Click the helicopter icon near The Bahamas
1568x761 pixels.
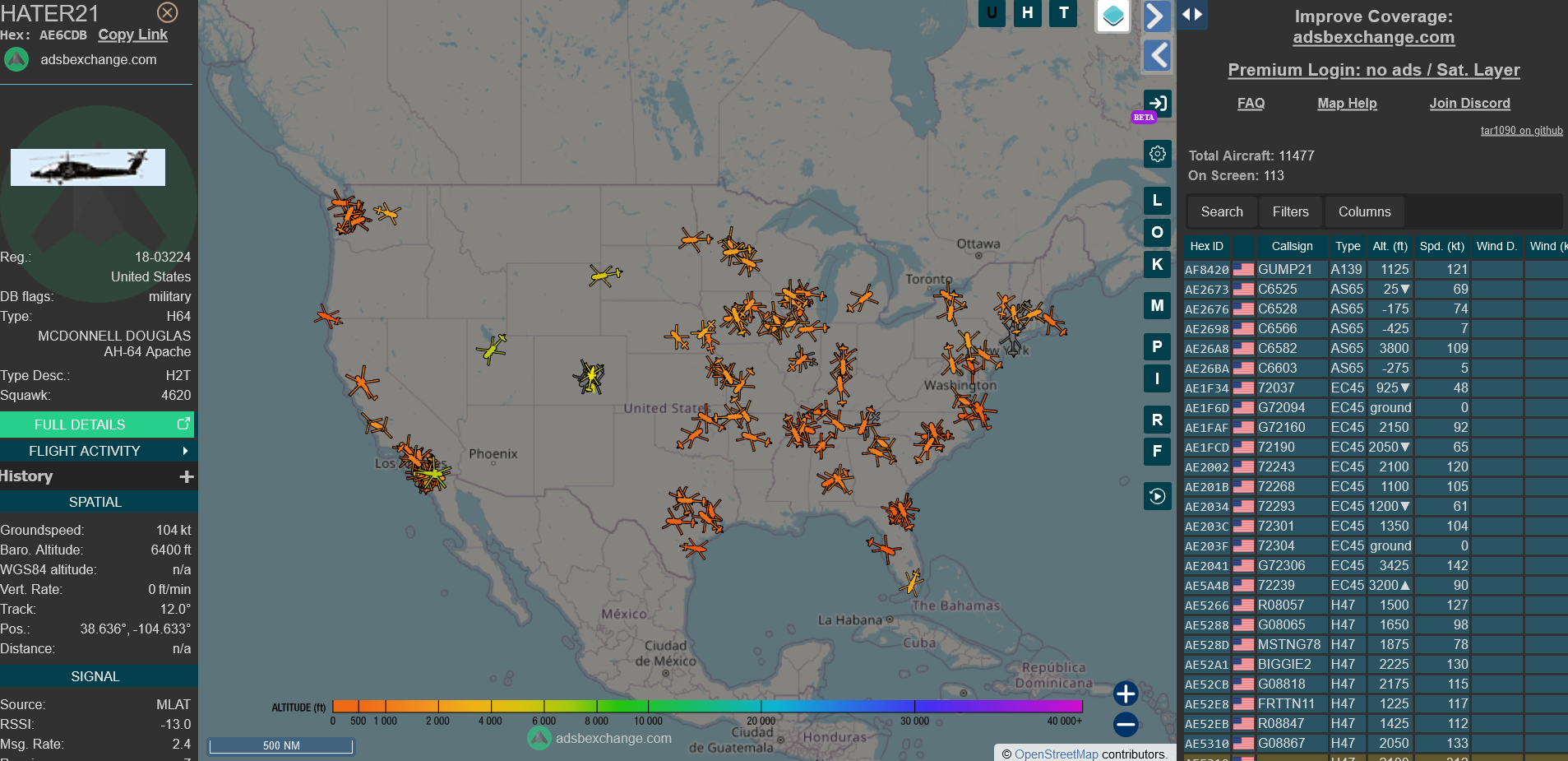click(x=911, y=582)
